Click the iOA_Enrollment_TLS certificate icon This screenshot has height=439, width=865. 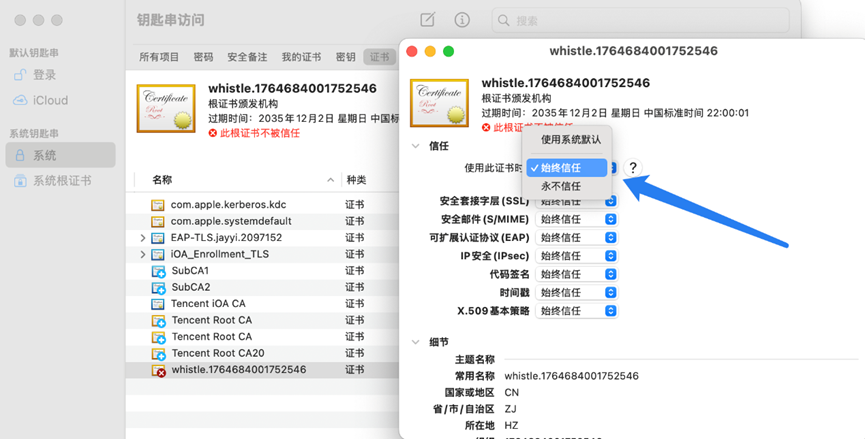tap(158, 255)
